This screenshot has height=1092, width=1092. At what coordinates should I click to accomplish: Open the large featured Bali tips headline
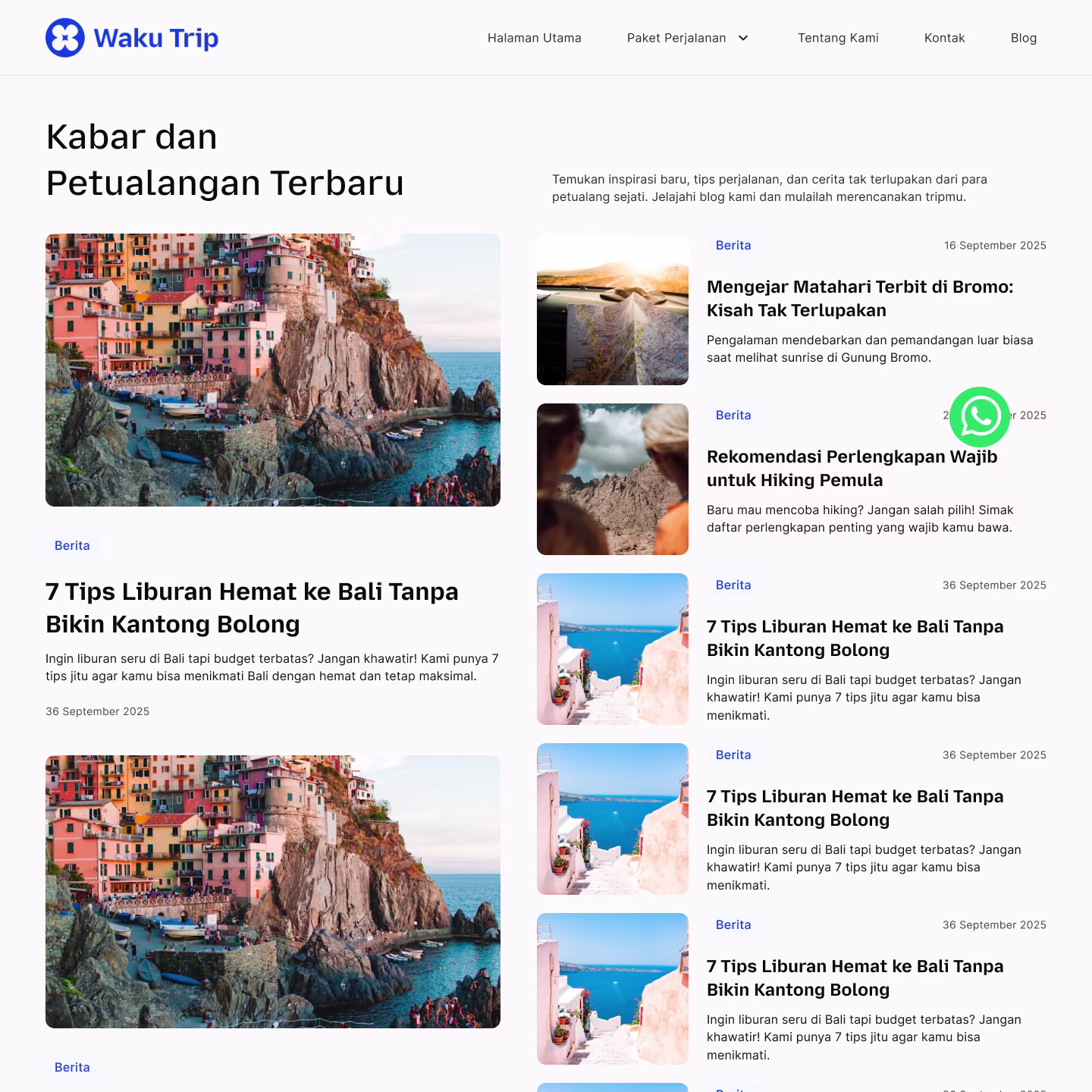(x=252, y=607)
